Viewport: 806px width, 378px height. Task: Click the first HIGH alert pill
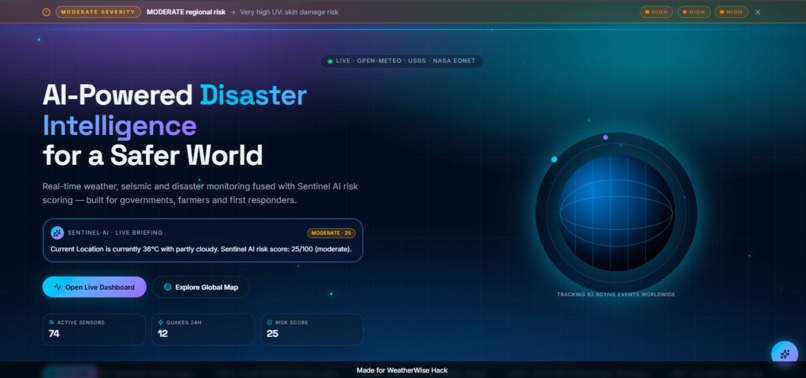tap(656, 12)
